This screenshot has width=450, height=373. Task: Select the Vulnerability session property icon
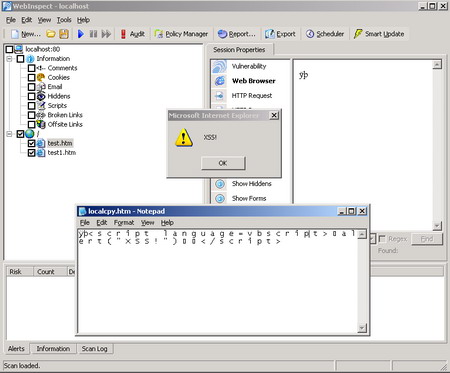pyautogui.click(x=220, y=66)
